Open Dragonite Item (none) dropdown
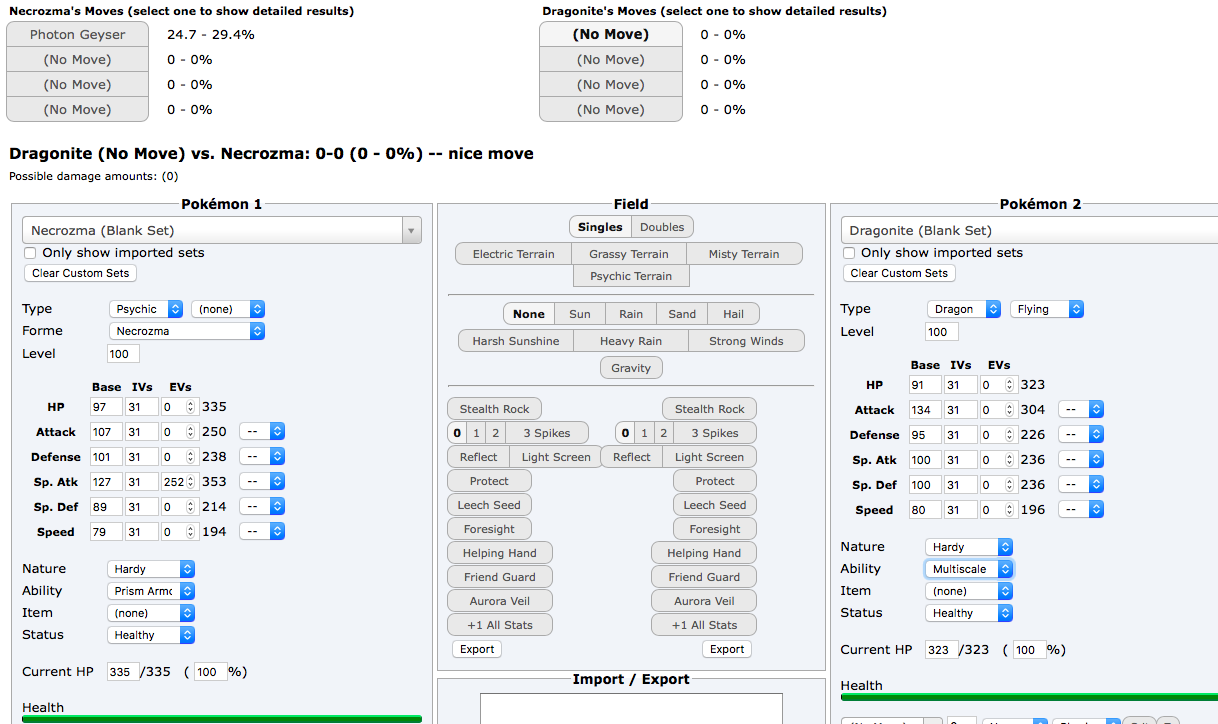The height and width of the screenshot is (724, 1218). tap(969, 591)
